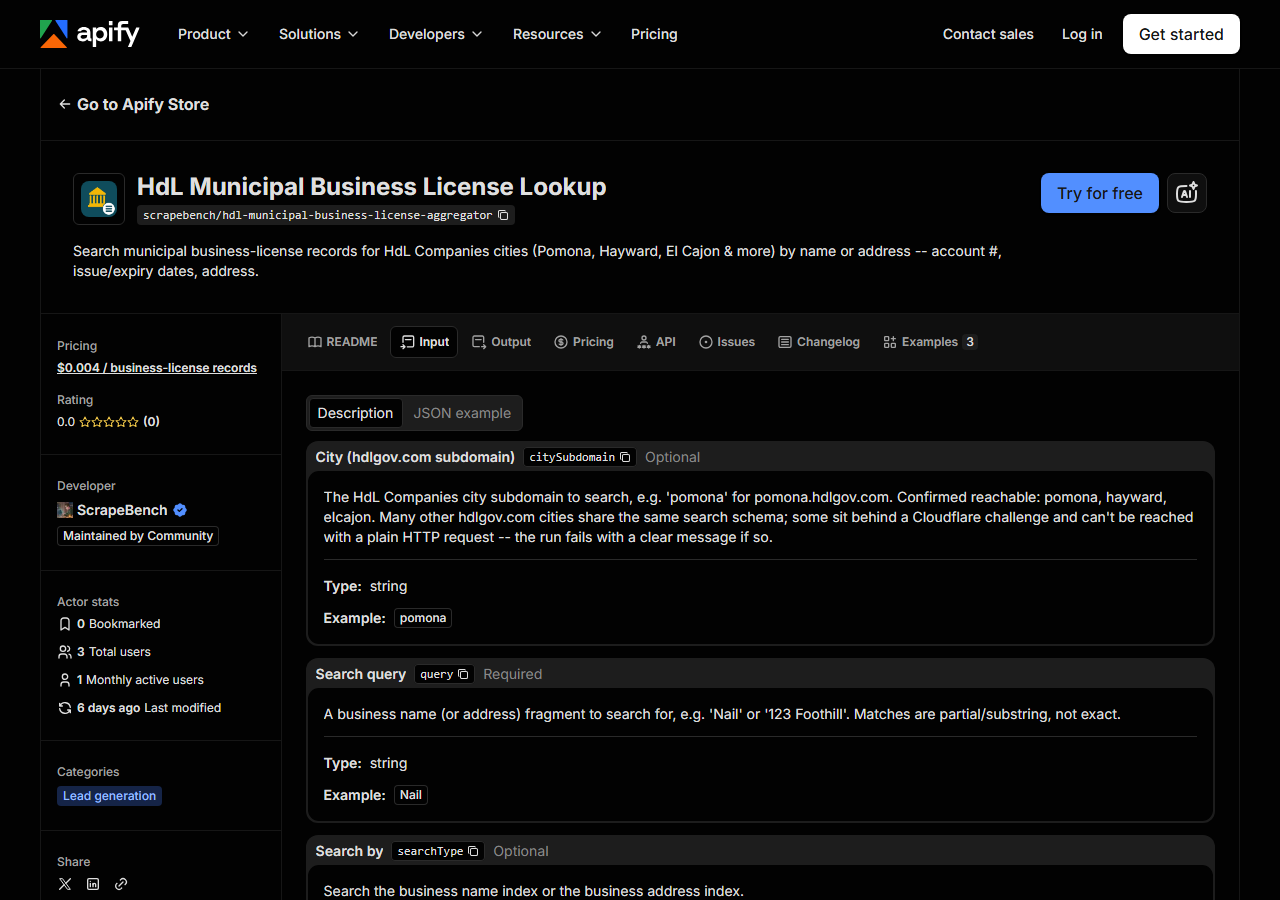Open the ScrapeBench developer profile
The image size is (1280, 900).
[x=122, y=510]
